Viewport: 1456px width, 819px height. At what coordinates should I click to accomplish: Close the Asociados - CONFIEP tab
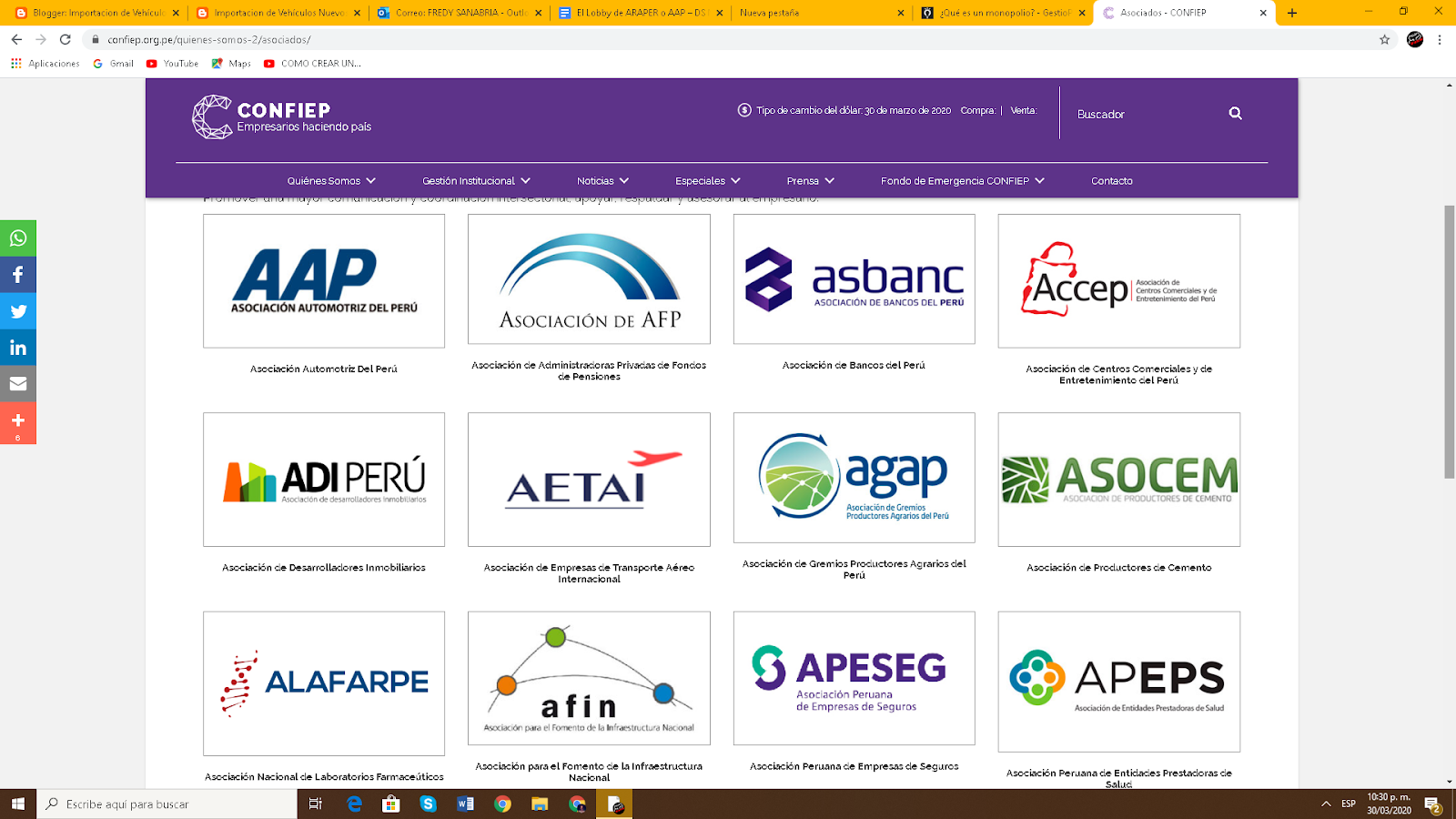coord(1263,13)
